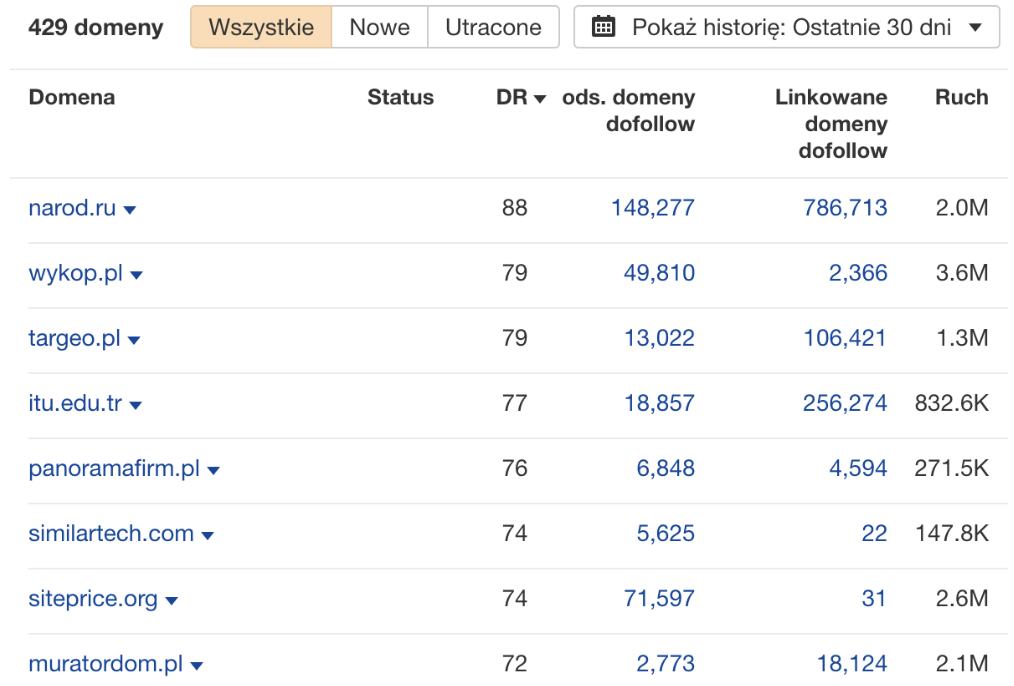Click 71,597 referring domains for siteprice.org
The image size is (1014, 686).
(x=659, y=599)
